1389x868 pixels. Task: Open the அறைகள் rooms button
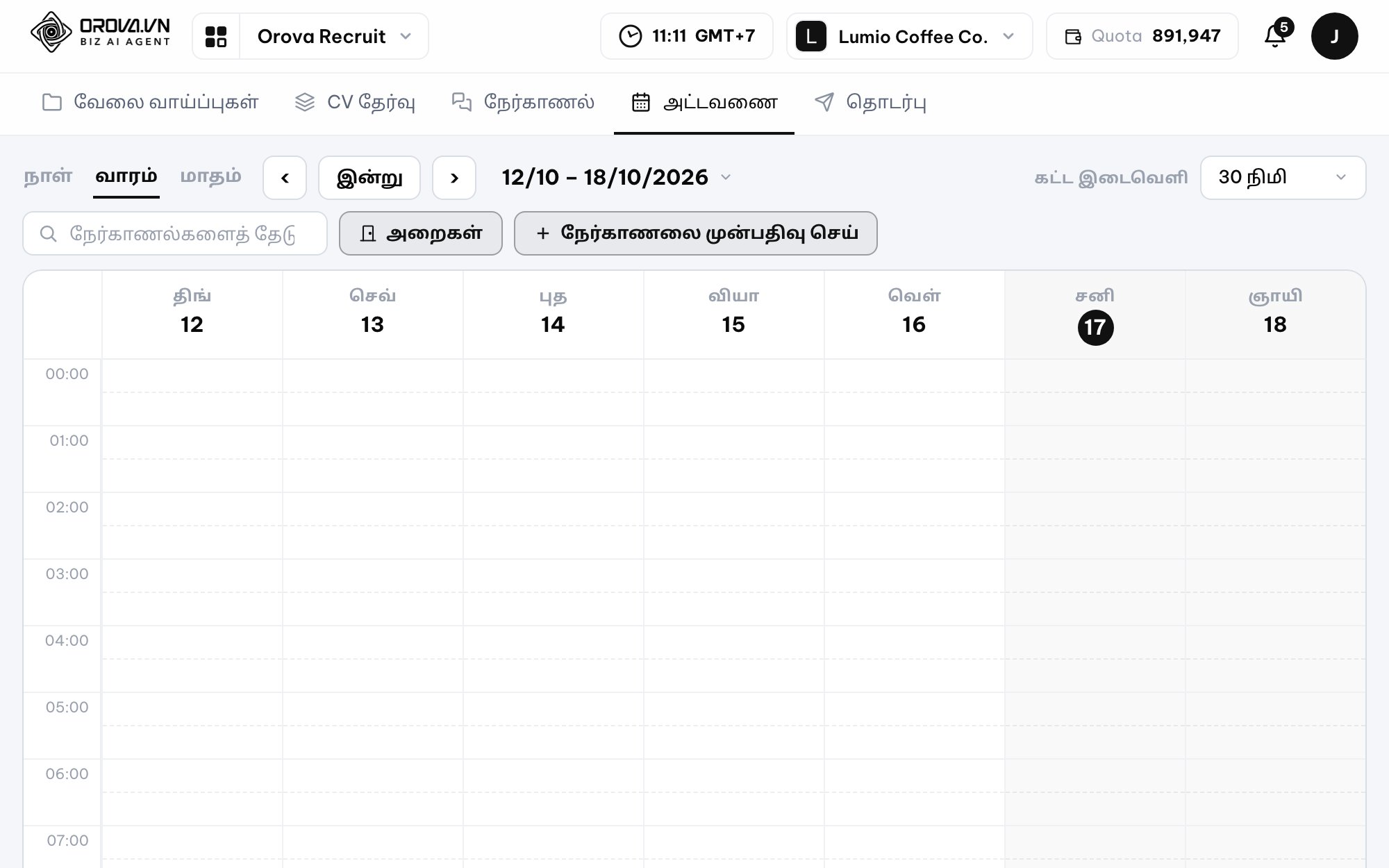tap(421, 233)
